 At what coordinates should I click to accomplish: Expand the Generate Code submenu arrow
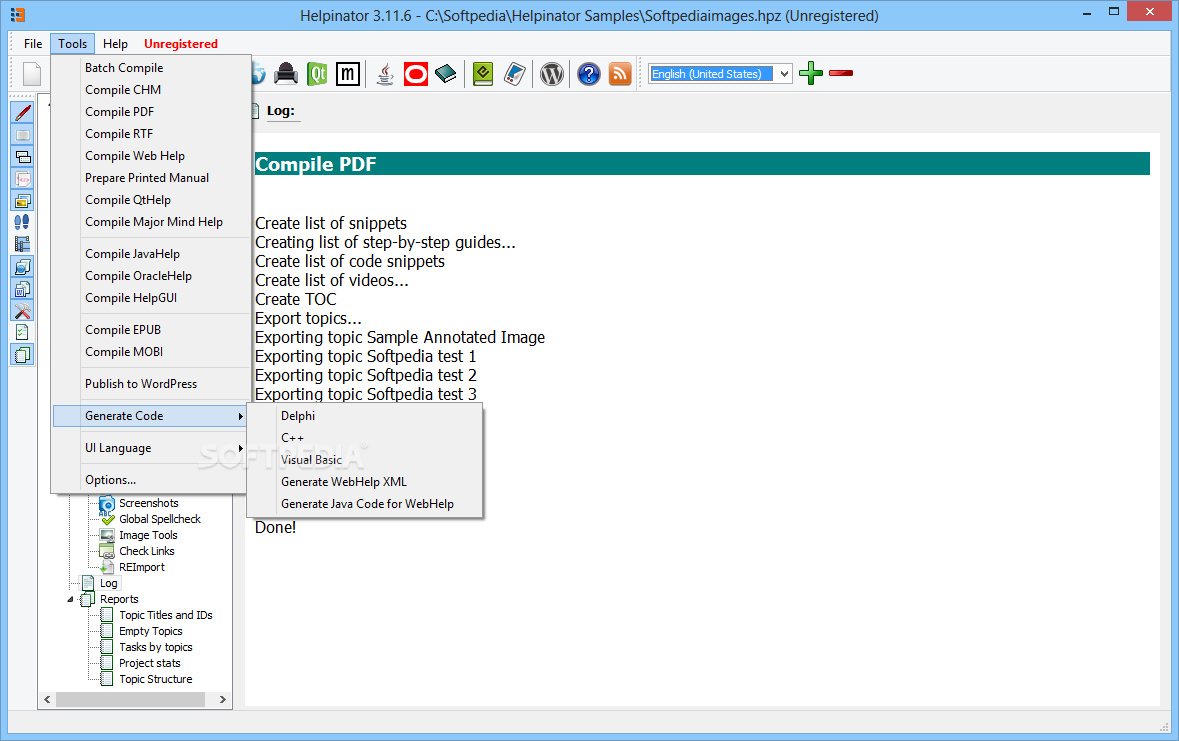(241, 416)
